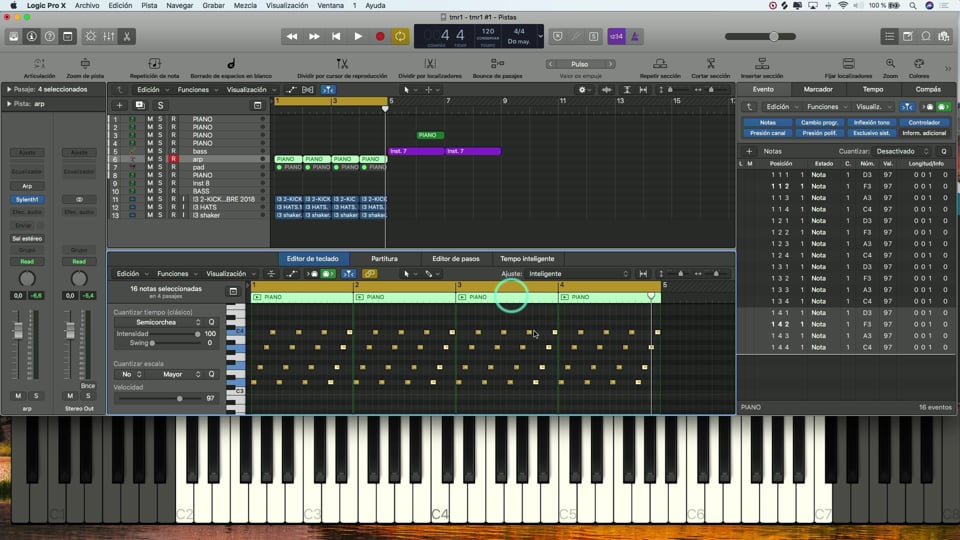The image size is (960, 540).
Task: Open the Mixer sliders icon
Action: [108, 36]
